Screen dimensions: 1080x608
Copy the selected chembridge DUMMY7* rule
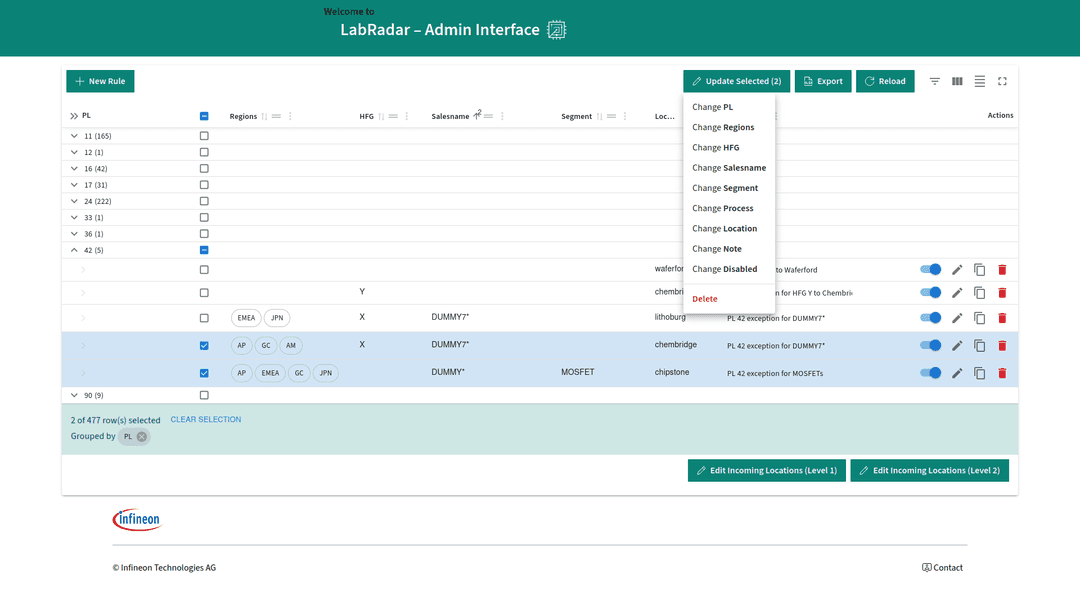pyautogui.click(x=979, y=346)
